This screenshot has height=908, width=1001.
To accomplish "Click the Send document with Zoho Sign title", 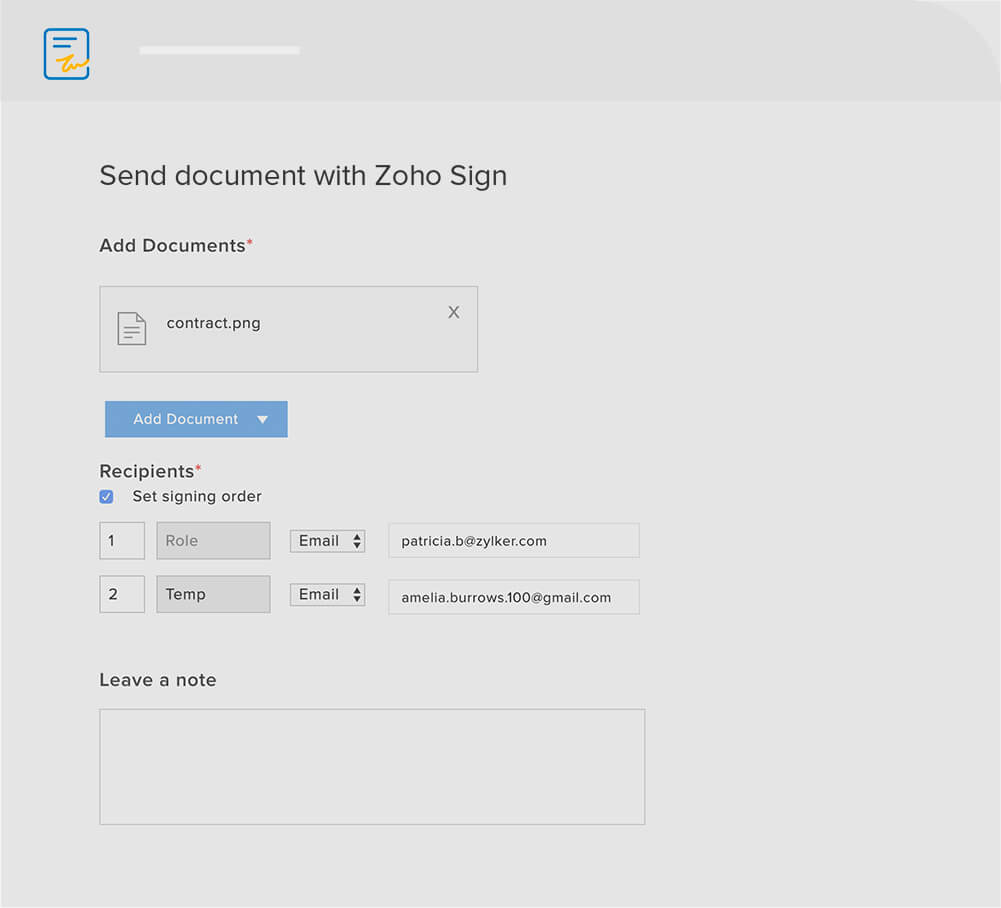I will 303,176.
